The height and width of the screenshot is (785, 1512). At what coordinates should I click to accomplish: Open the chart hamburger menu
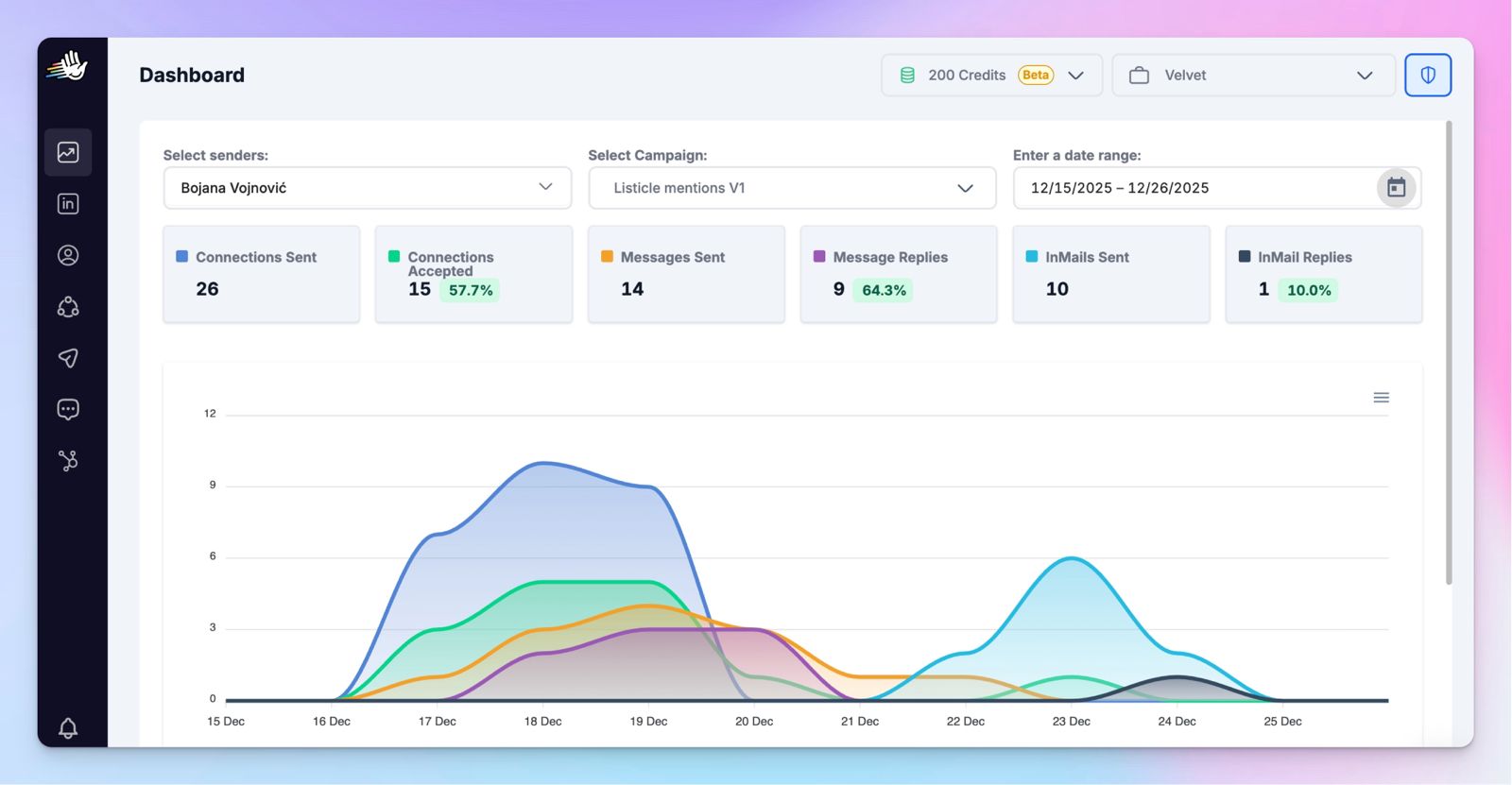coord(1381,398)
